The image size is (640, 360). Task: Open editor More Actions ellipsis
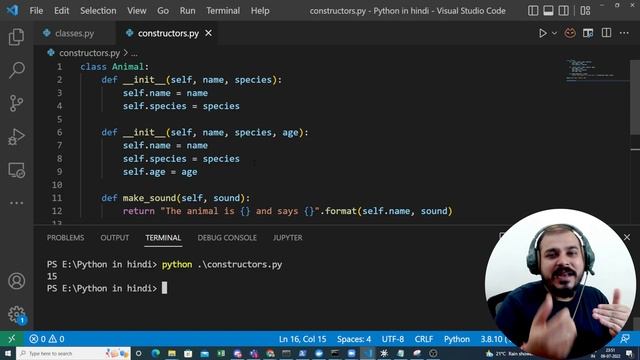point(624,33)
